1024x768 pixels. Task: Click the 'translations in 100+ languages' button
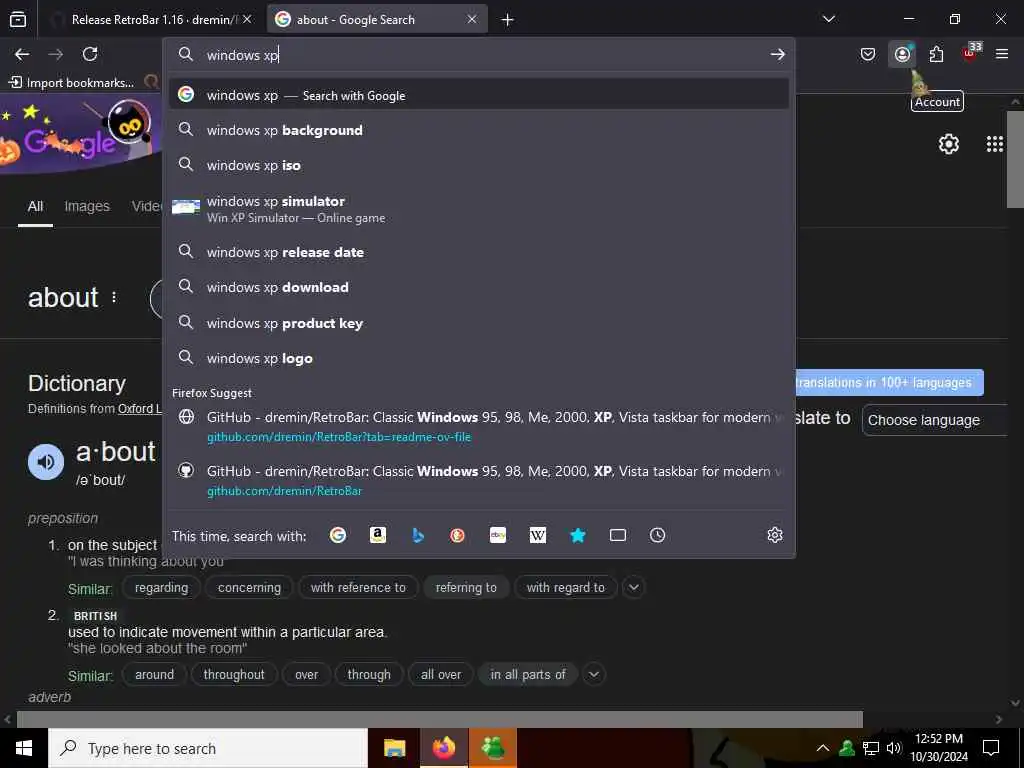click(889, 383)
